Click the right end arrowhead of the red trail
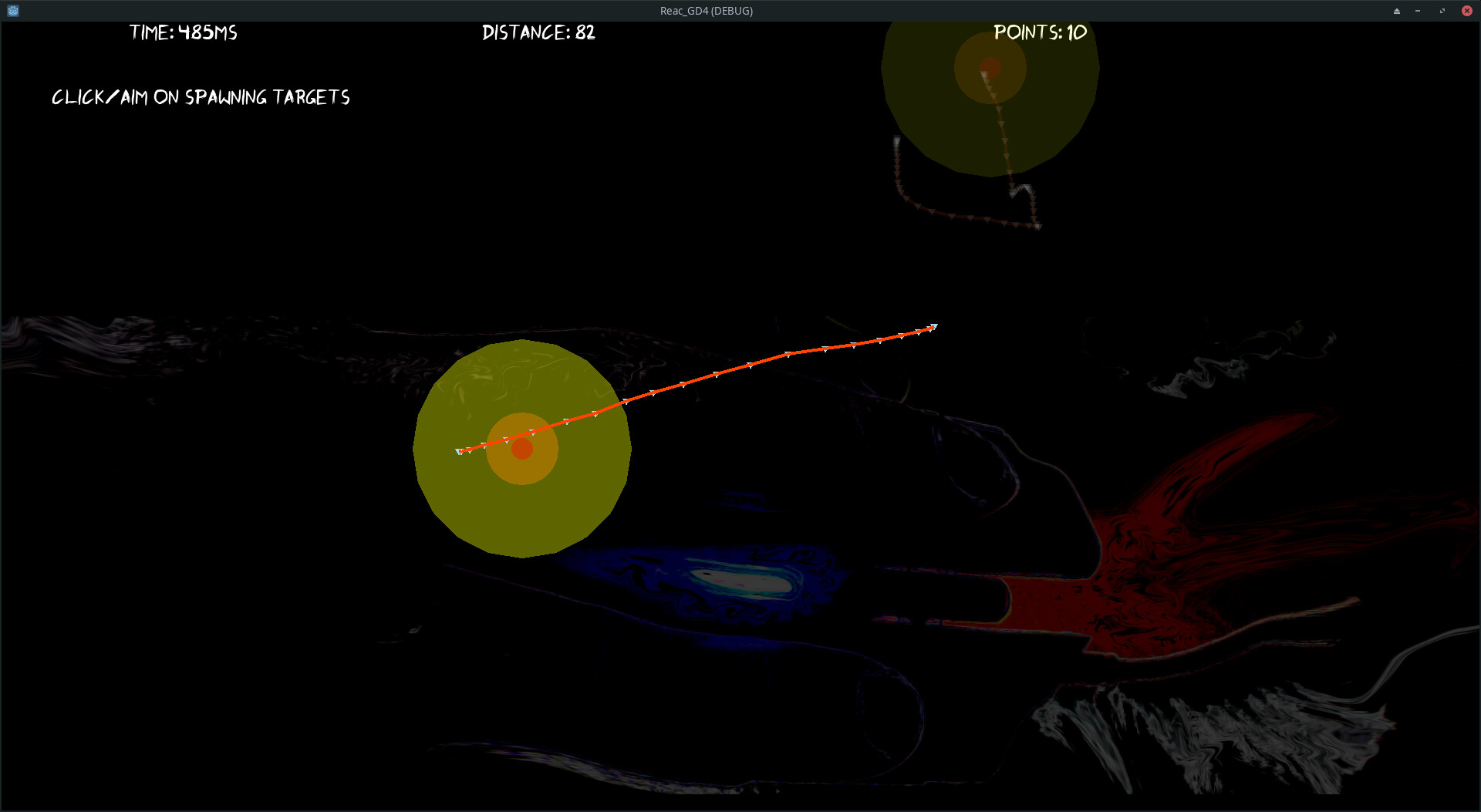This screenshot has width=1481, height=812. pos(933,328)
